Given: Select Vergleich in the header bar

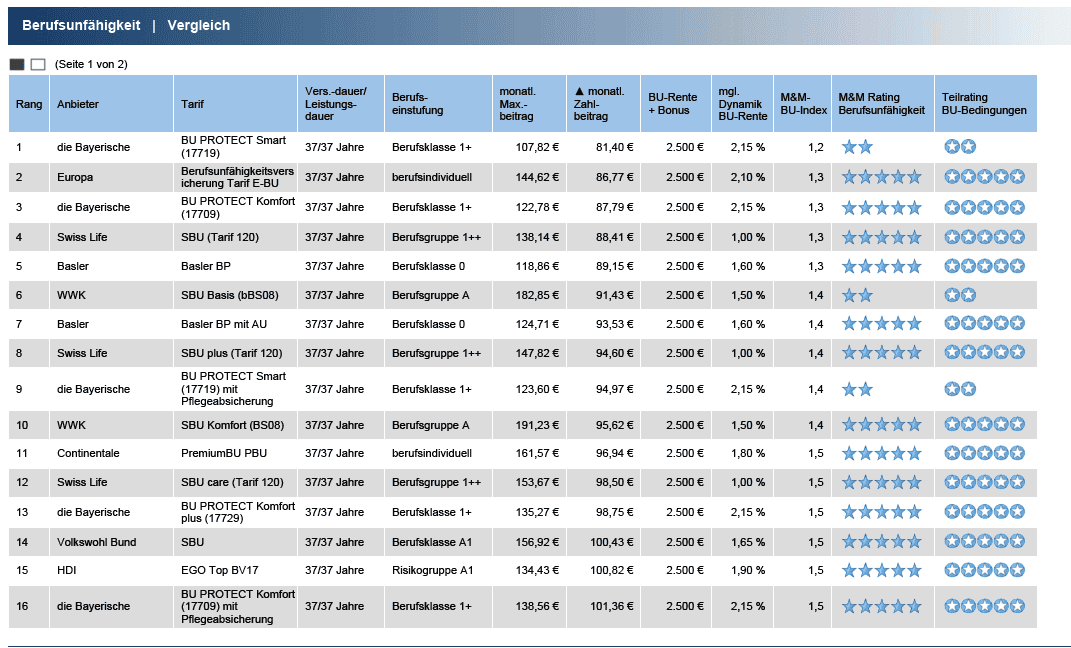Looking at the screenshot, I should [198, 26].
